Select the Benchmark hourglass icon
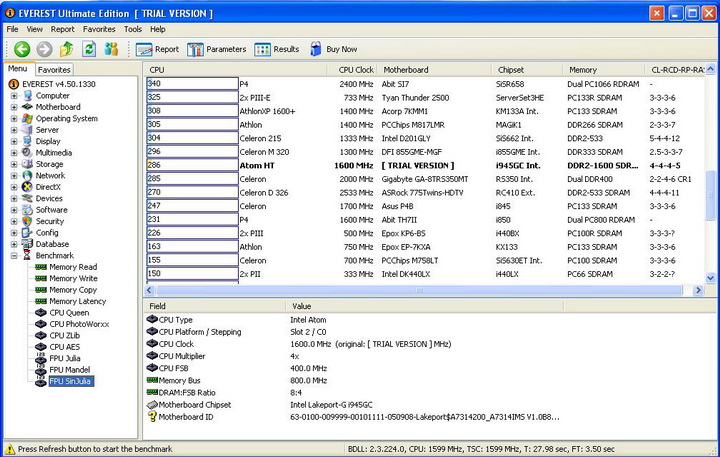 point(27,255)
